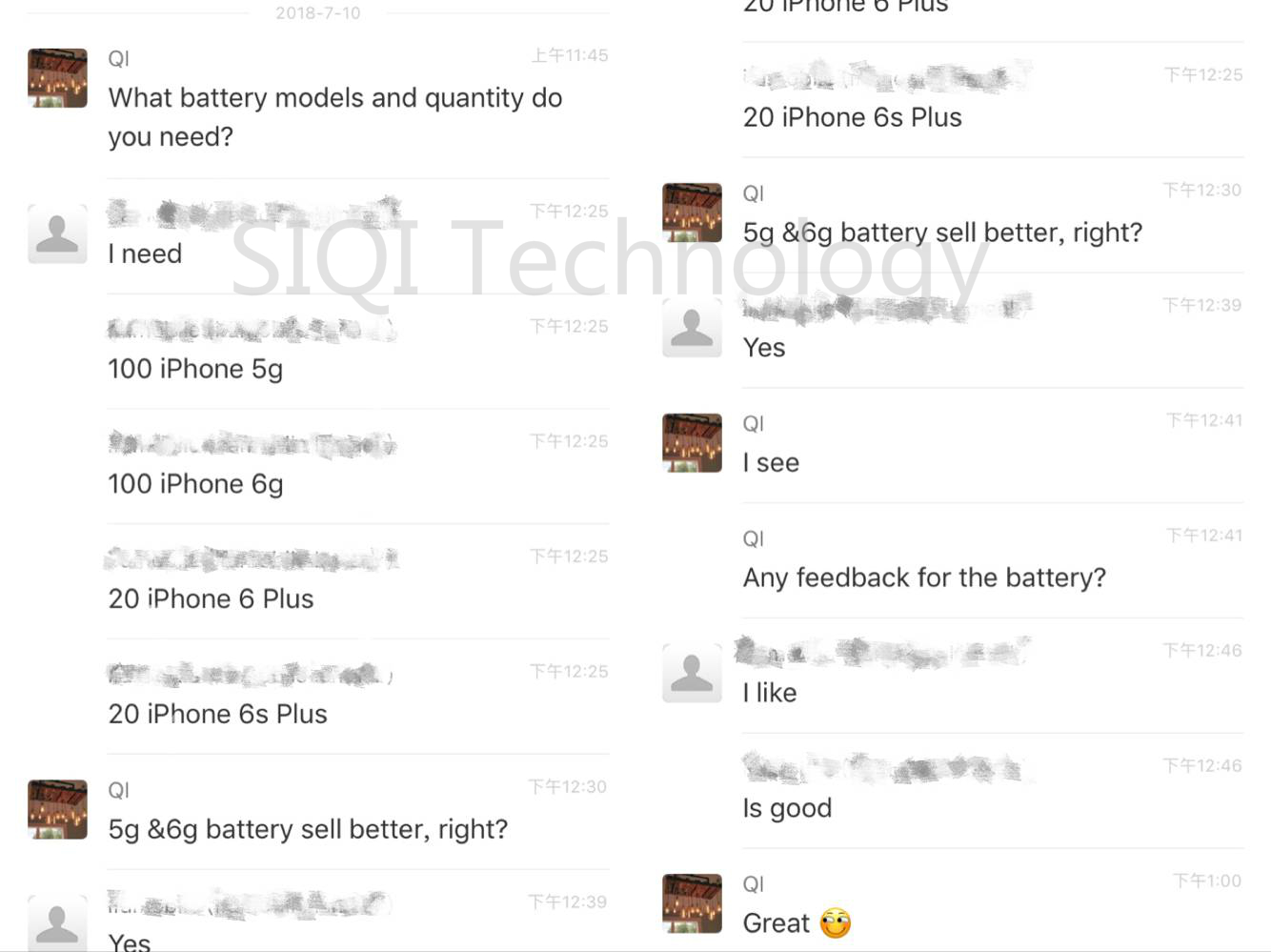Screen dimensions: 1271x952
Task: Click QI's avatar beside left '5g &6g battery' message
Action: tap(57, 809)
